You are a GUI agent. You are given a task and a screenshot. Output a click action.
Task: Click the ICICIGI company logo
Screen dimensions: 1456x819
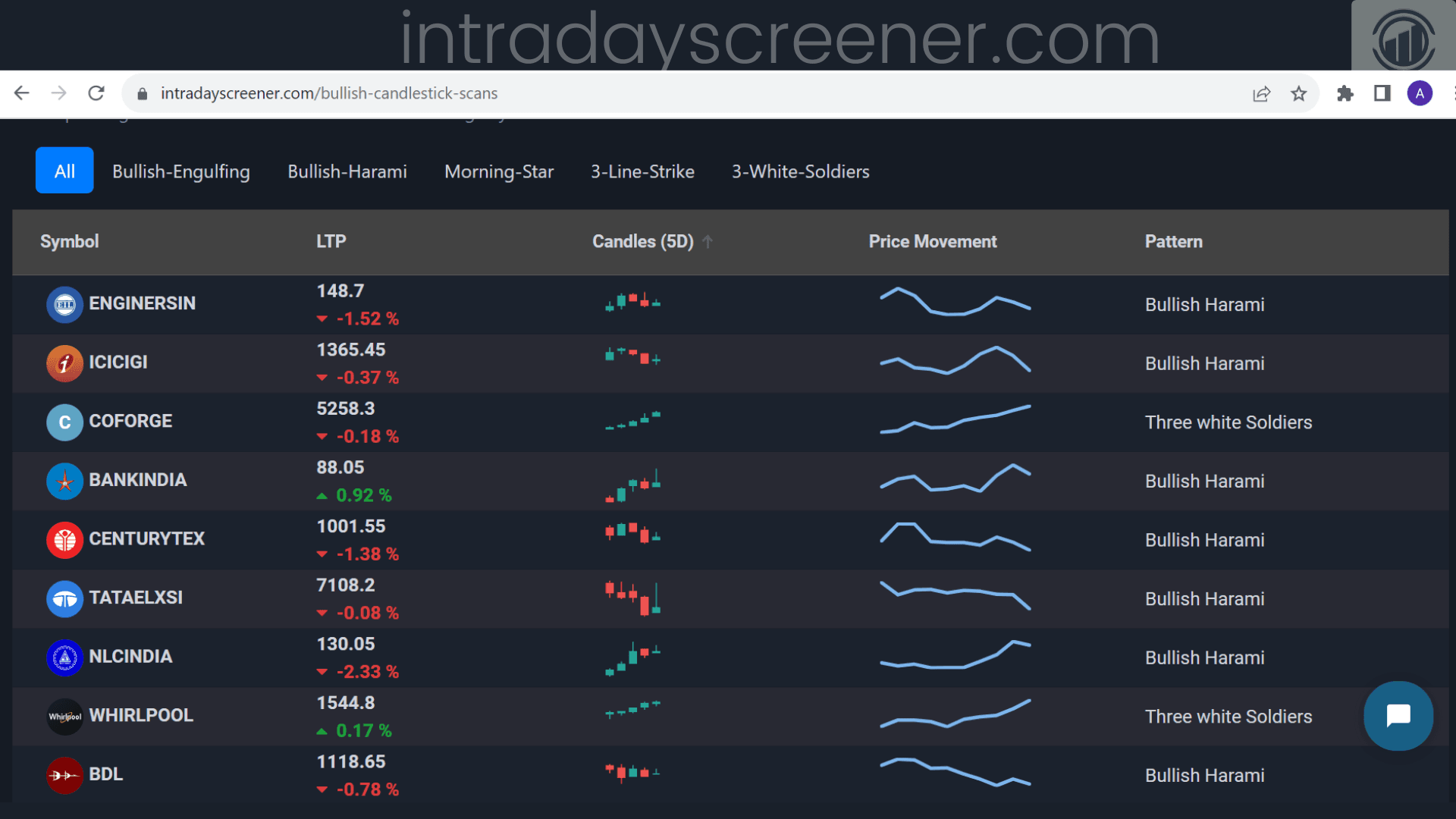point(64,363)
